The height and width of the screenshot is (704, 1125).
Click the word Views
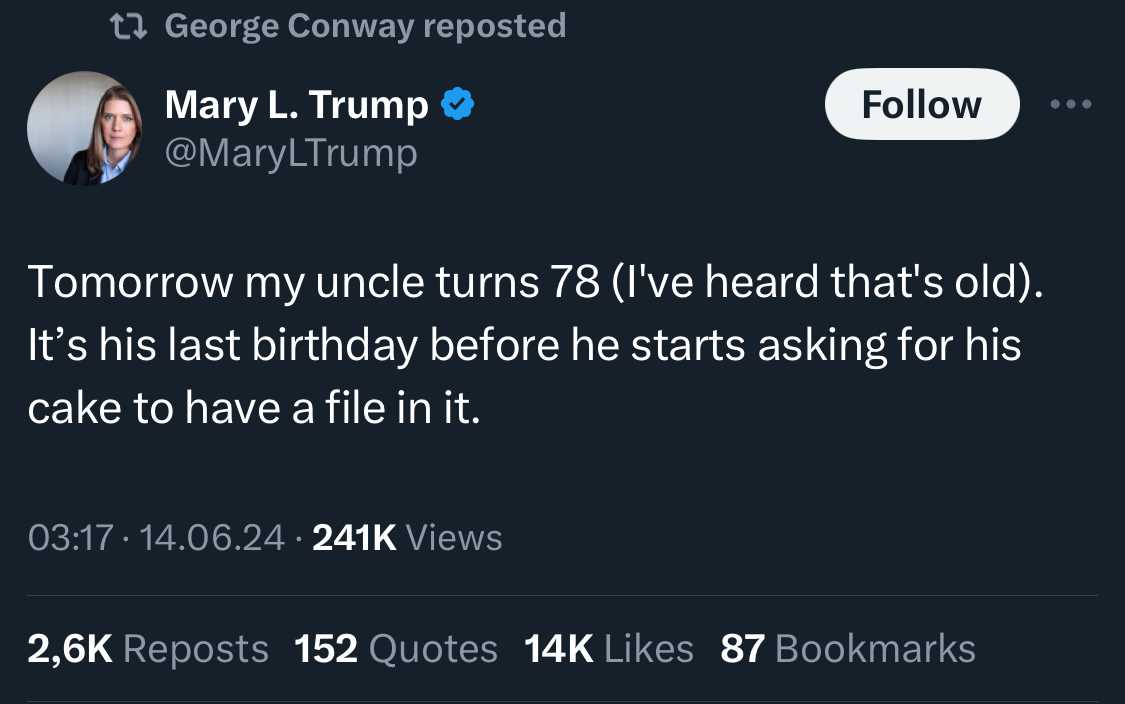[454, 538]
